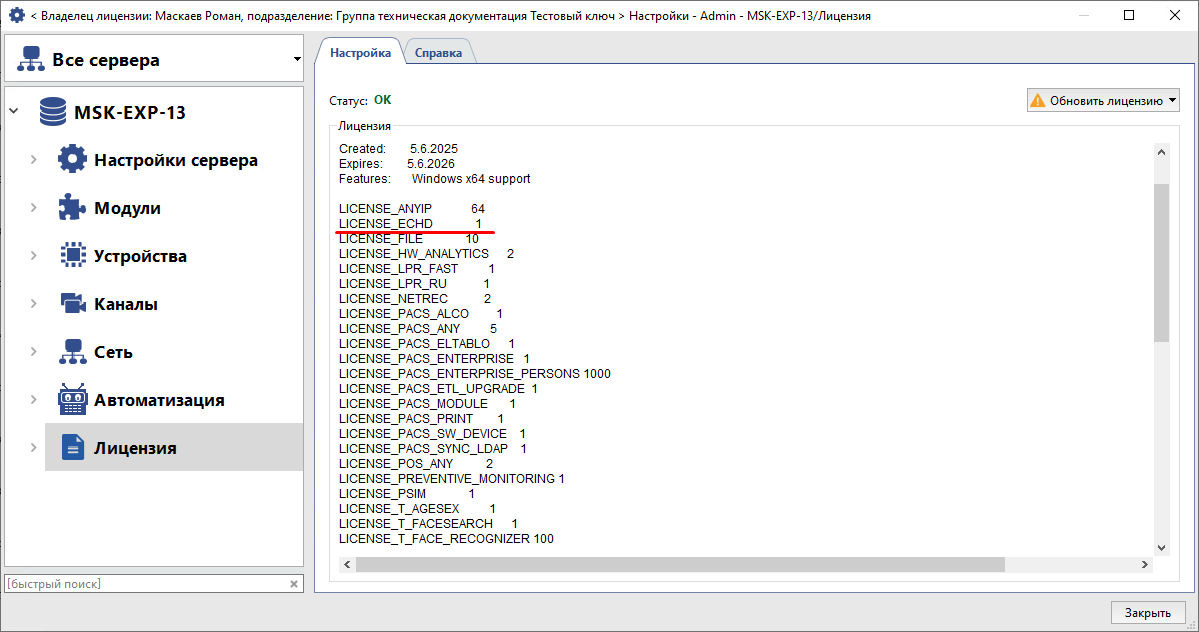The height and width of the screenshot is (632, 1199).
Task: Click the horizontal scrollbar thumb
Action: click(x=680, y=564)
